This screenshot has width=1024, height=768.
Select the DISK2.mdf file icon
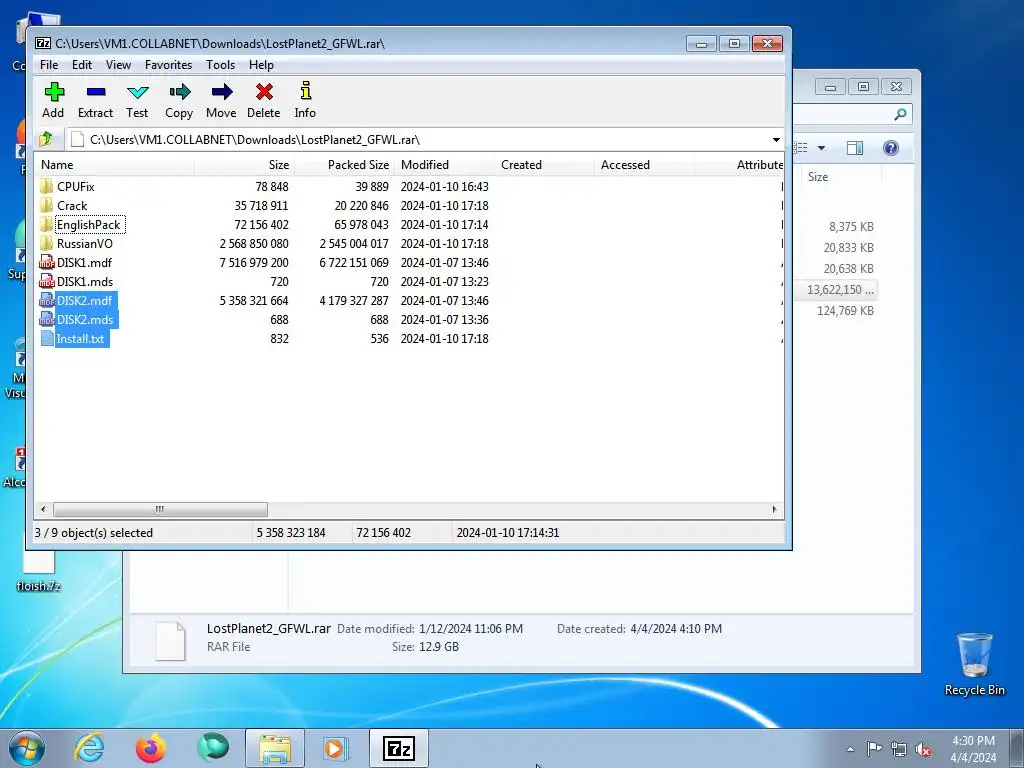[x=46, y=300]
